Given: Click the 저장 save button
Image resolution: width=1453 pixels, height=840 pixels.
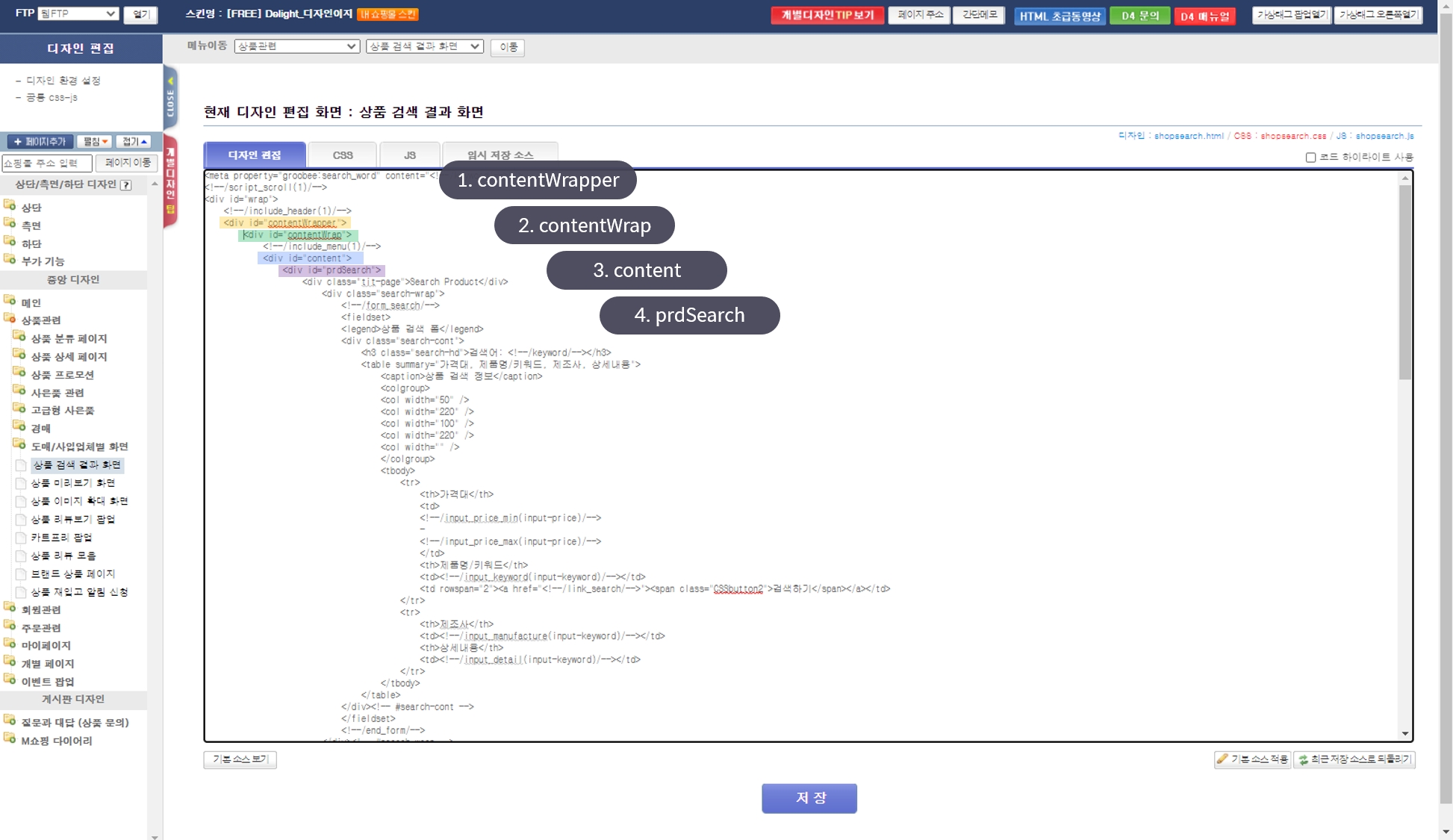Looking at the screenshot, I should pyautogui.click(x=809, y=798).
